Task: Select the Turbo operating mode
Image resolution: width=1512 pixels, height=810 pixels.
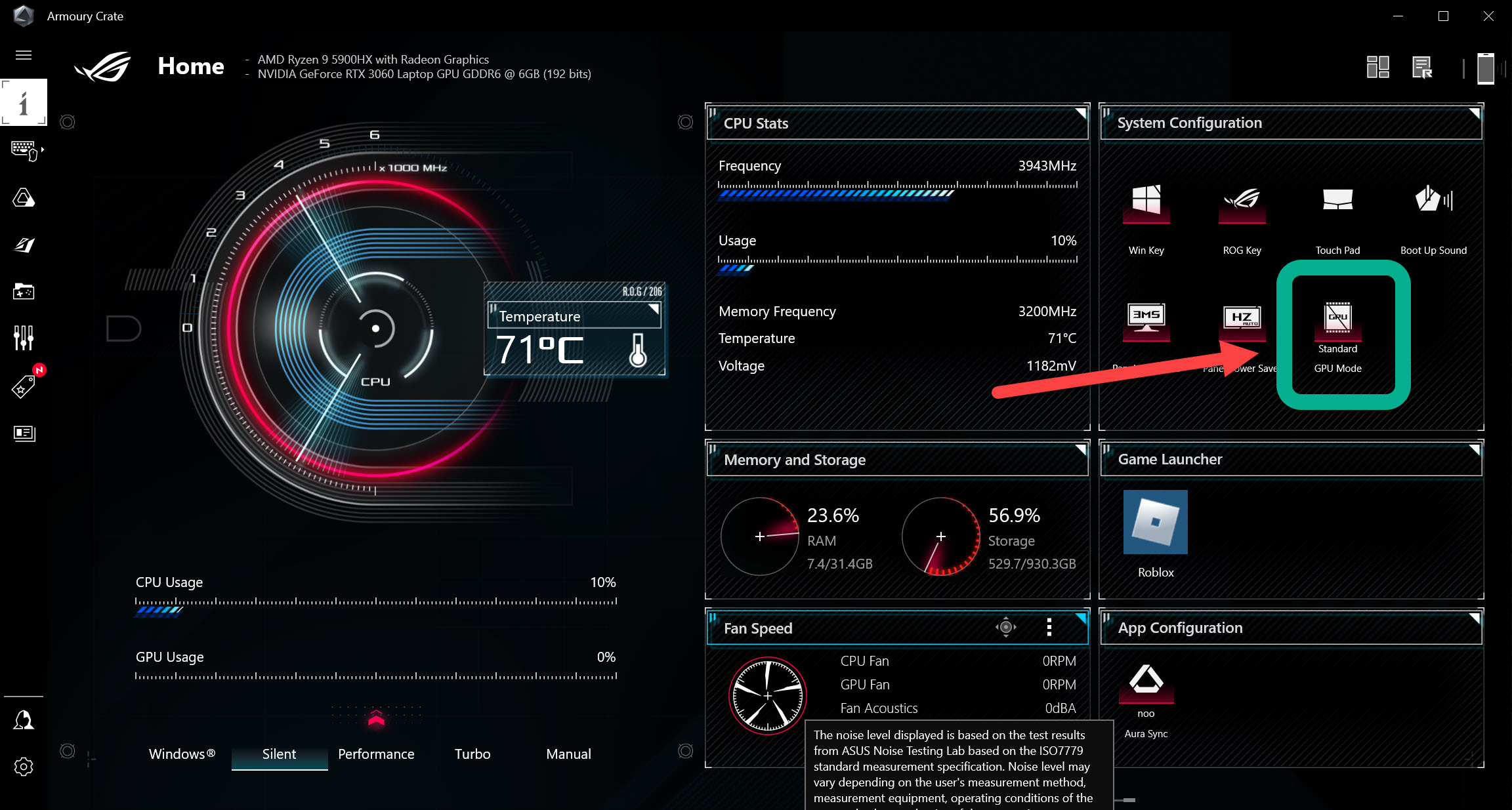Action: tap(472, 754)
